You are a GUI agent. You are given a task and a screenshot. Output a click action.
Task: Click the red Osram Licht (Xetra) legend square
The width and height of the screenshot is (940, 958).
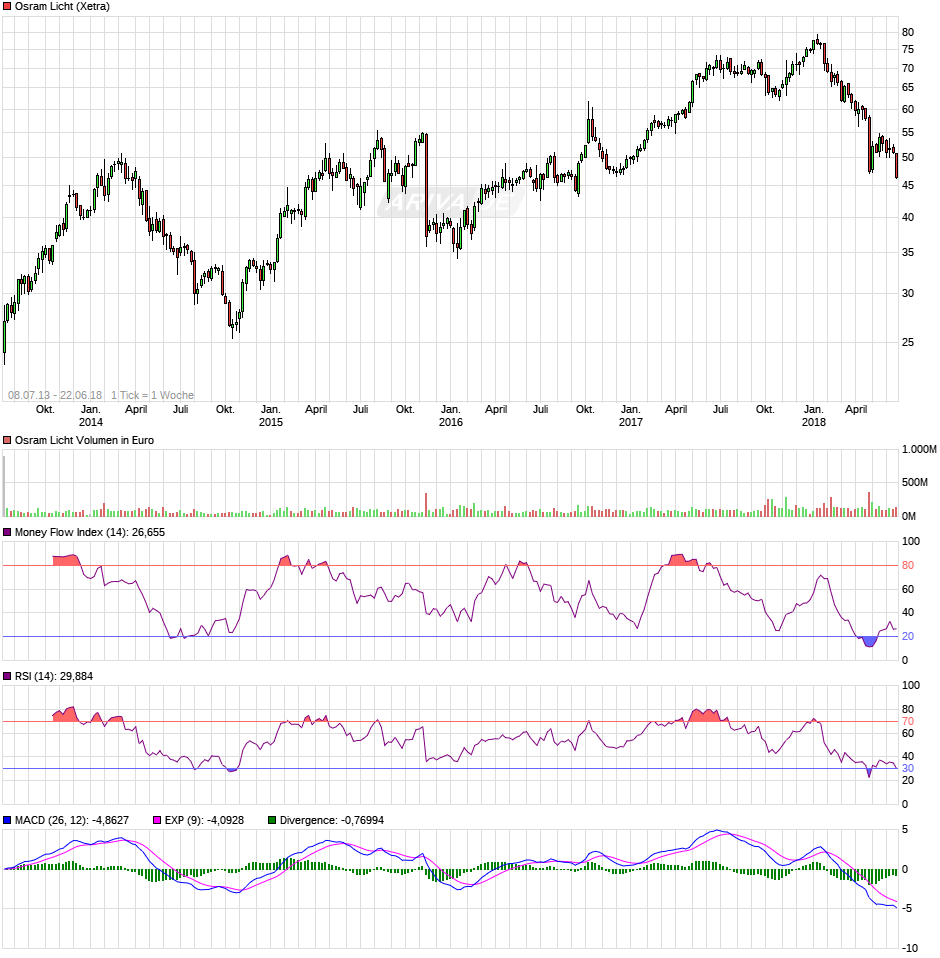coord(7,7)
